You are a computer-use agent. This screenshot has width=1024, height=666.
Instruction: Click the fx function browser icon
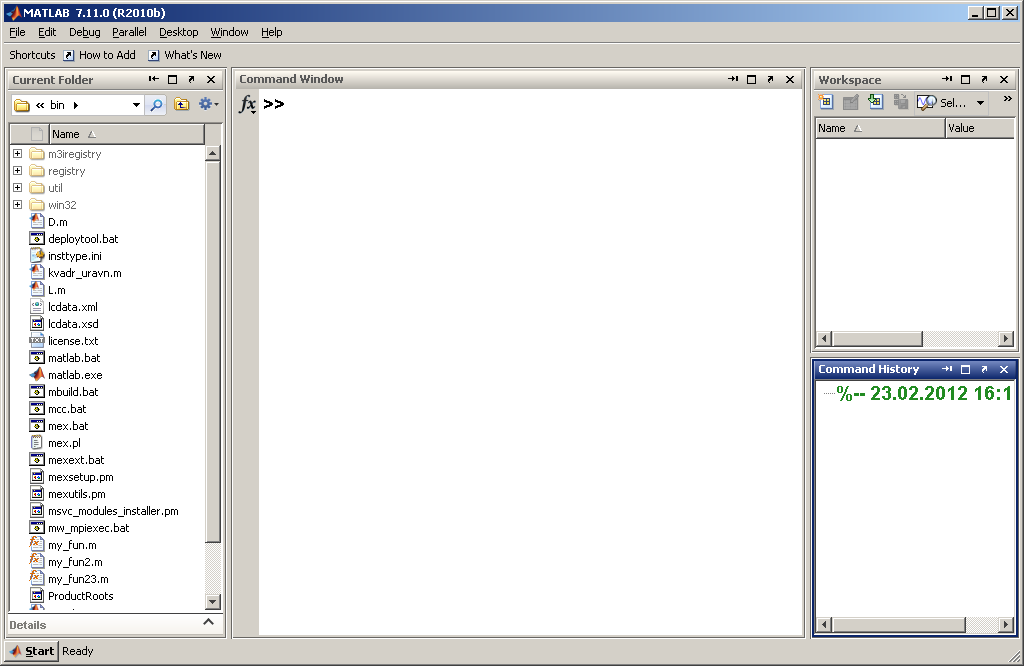tap(248, 104)
